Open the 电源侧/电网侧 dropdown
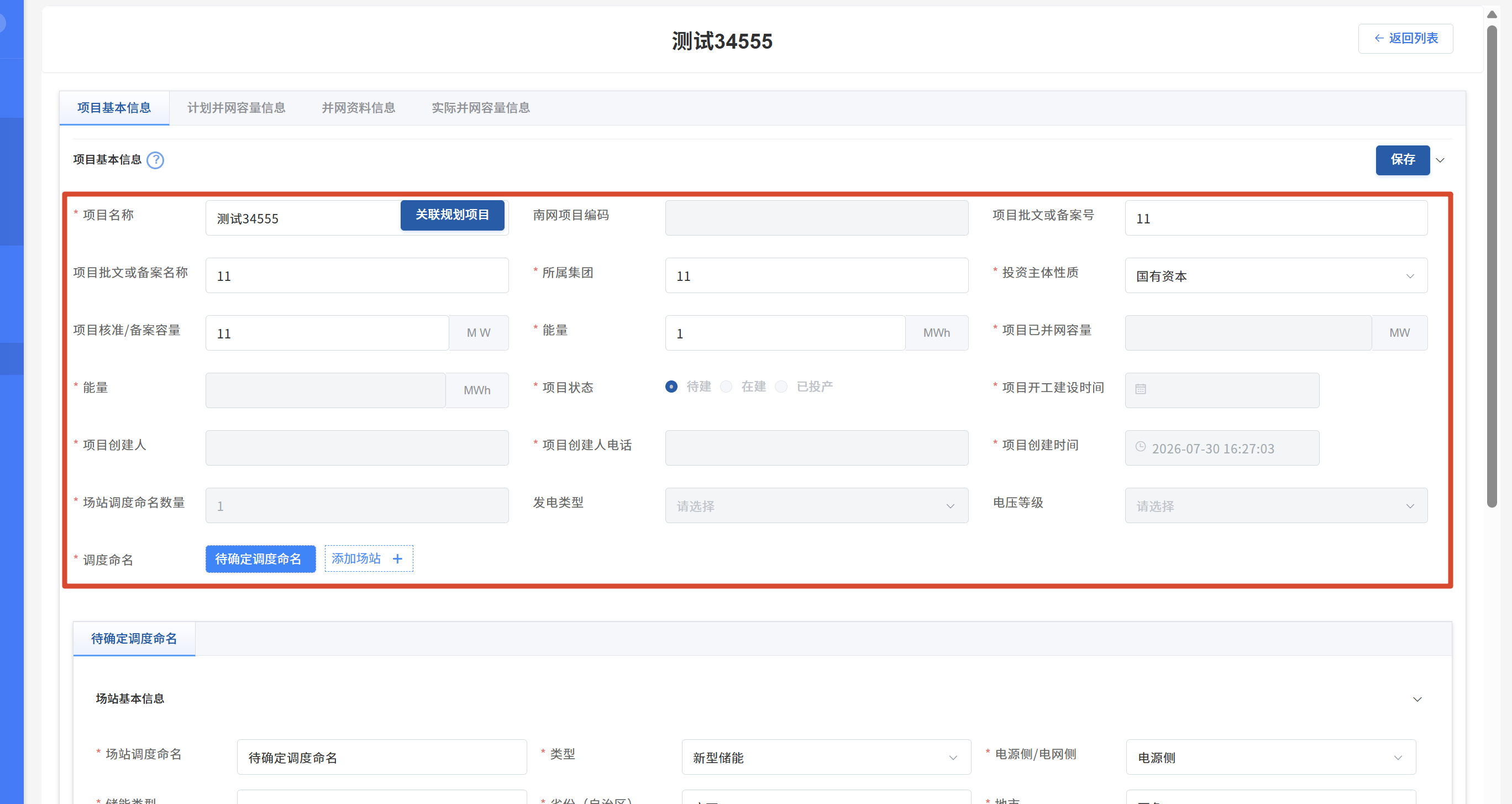This screenshot has height=804, width=1512. pyautogui.click(x=1271, y=757)
